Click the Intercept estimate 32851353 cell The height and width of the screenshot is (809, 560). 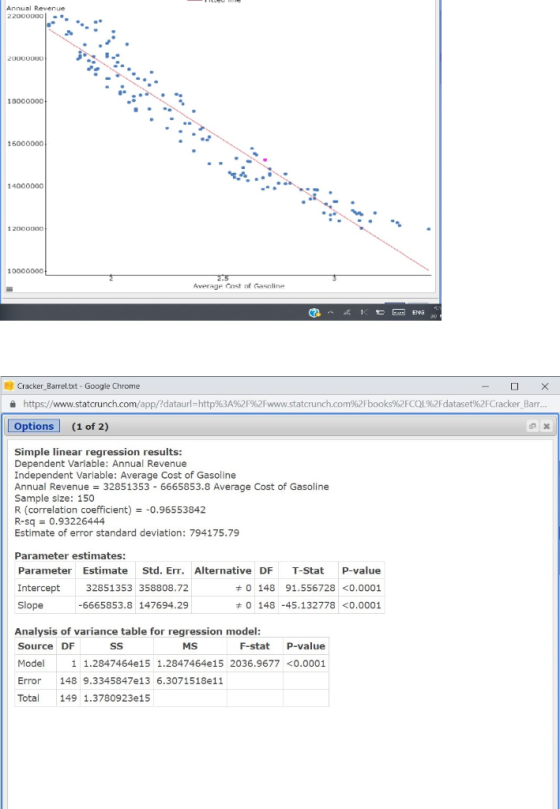105,588
